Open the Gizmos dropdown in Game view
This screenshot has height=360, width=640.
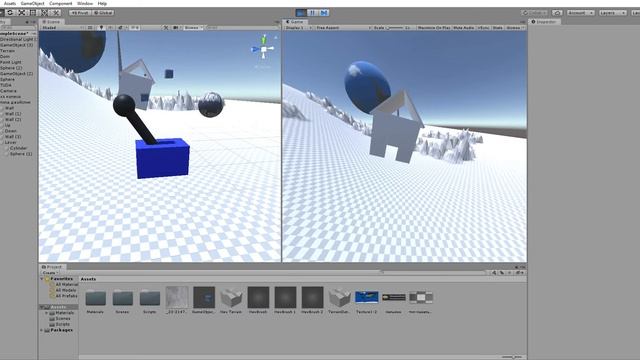[515, 28]
